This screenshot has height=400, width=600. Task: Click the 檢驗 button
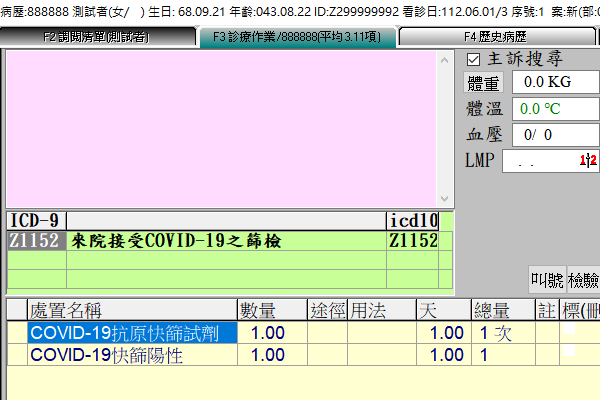(x=583, y=279)
